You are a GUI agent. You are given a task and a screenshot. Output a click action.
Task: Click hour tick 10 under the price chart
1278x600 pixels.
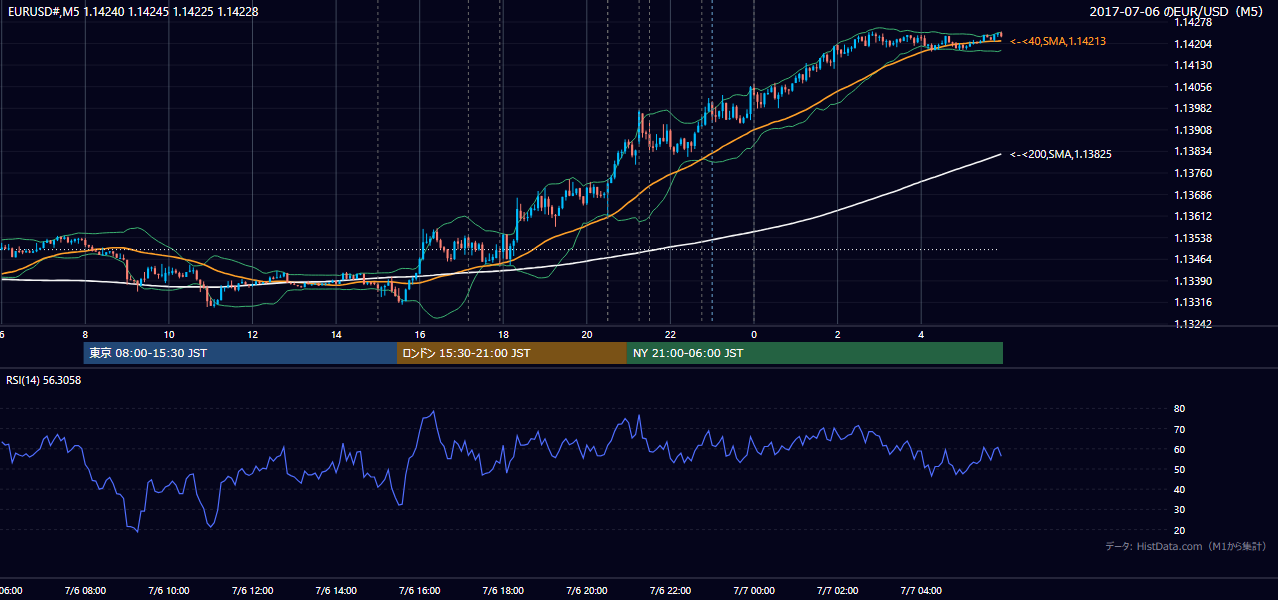coord(169,334)
